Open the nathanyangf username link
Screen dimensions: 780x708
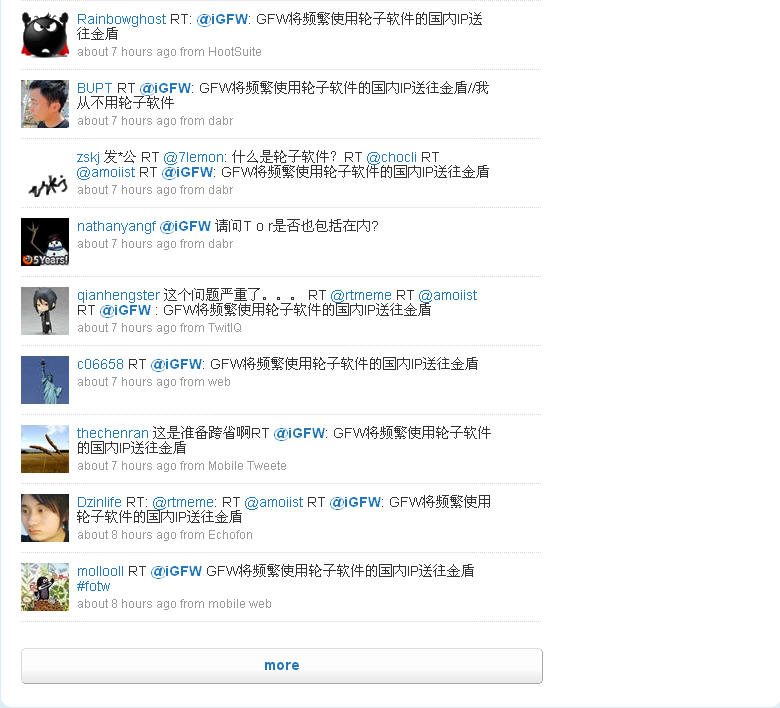pyautogui.click(x=116, y=226)
